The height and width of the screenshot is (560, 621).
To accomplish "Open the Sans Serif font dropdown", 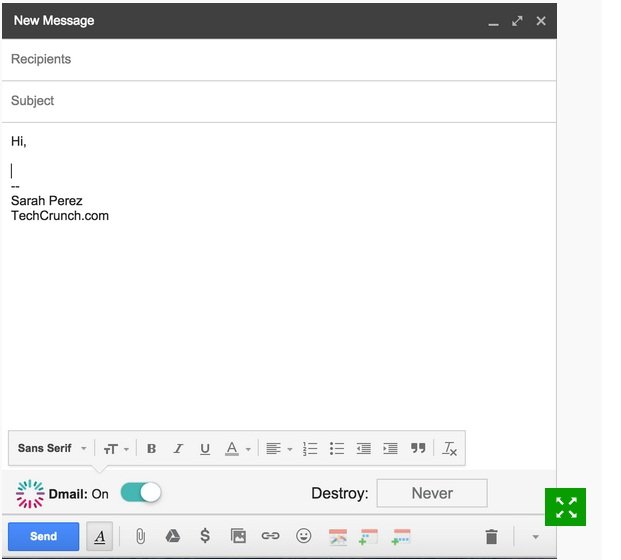I will (52, 448).
